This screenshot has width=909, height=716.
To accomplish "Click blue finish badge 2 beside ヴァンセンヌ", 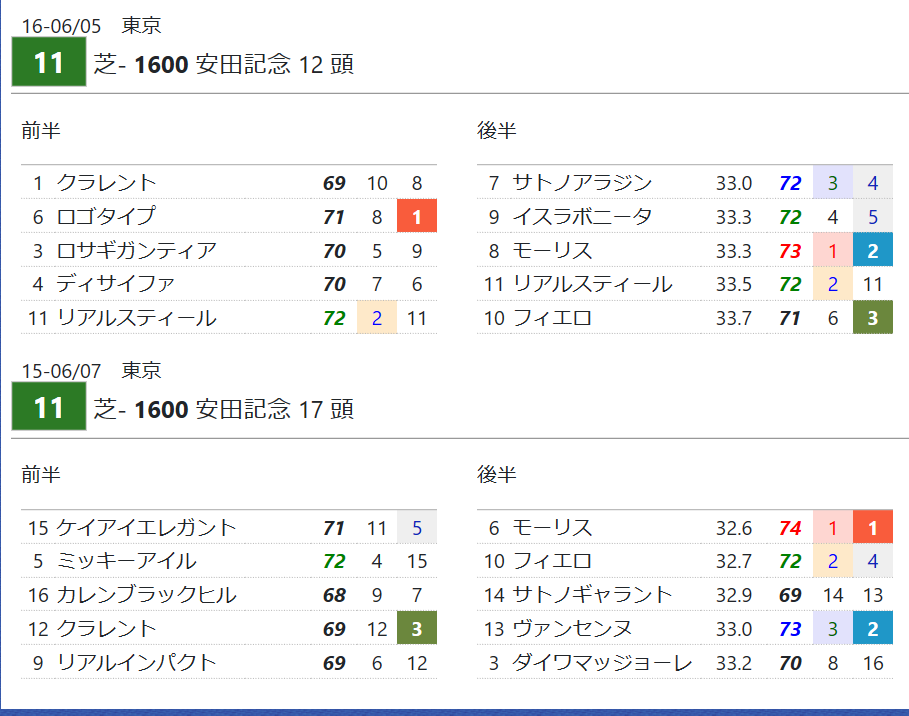I will 872,628.
